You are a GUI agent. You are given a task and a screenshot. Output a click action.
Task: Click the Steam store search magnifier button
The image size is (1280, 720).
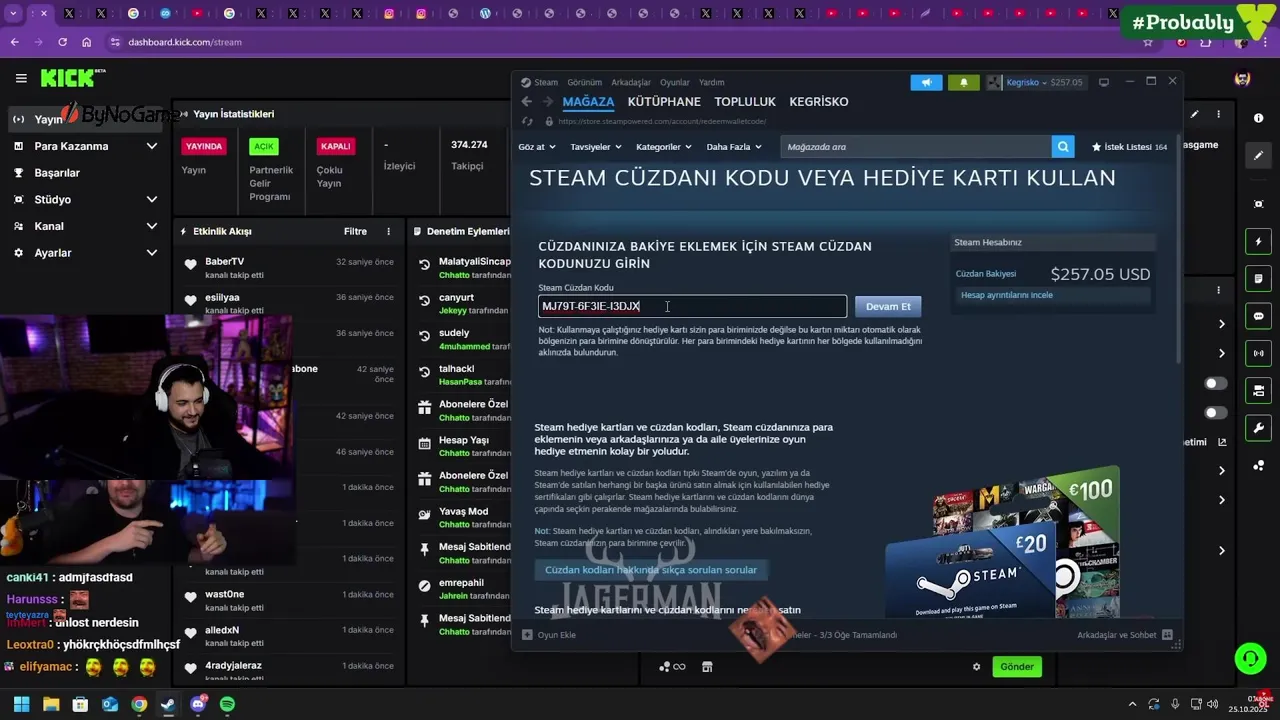coord(1063,147)
